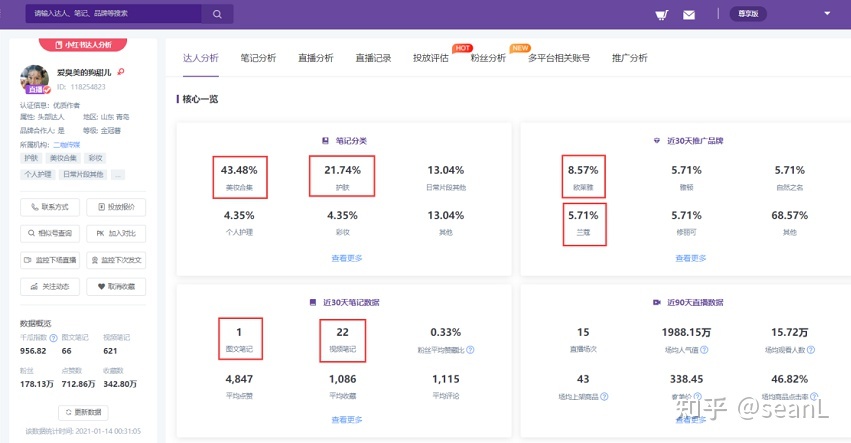The height and width of the screenshot is (443, 851).
Task: Open the 二咖传媒 agency link
Action: tap(67, 145)
